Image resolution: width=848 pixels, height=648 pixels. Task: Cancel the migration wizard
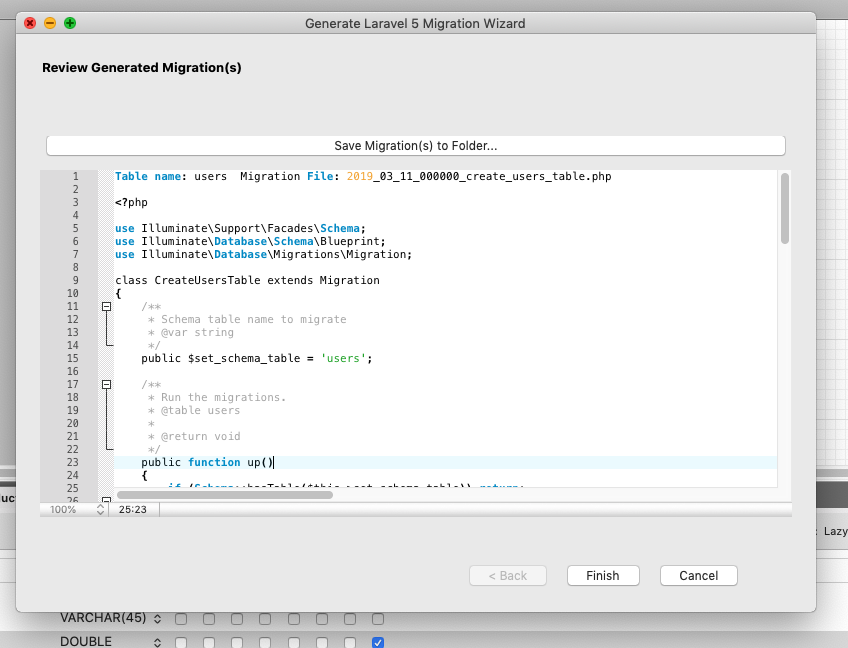698,576
